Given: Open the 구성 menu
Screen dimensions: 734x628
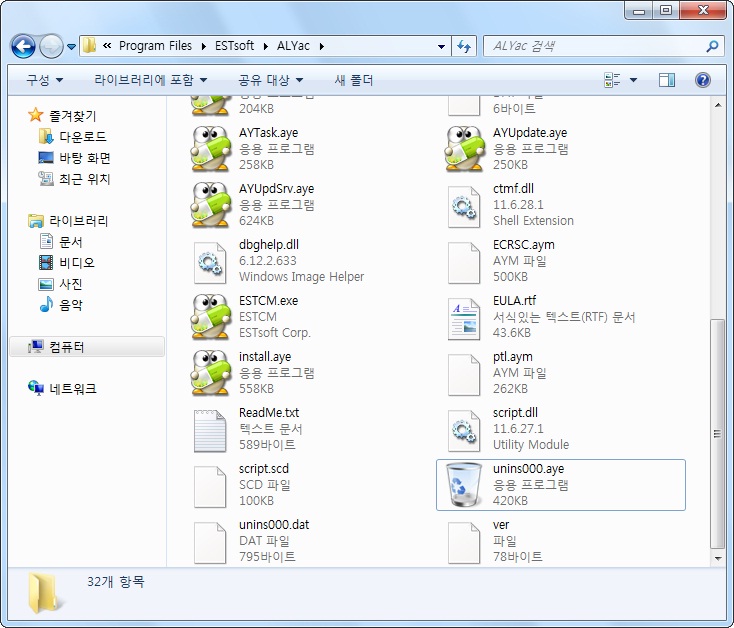Looking at the screenshot, I should coord(44,80).
